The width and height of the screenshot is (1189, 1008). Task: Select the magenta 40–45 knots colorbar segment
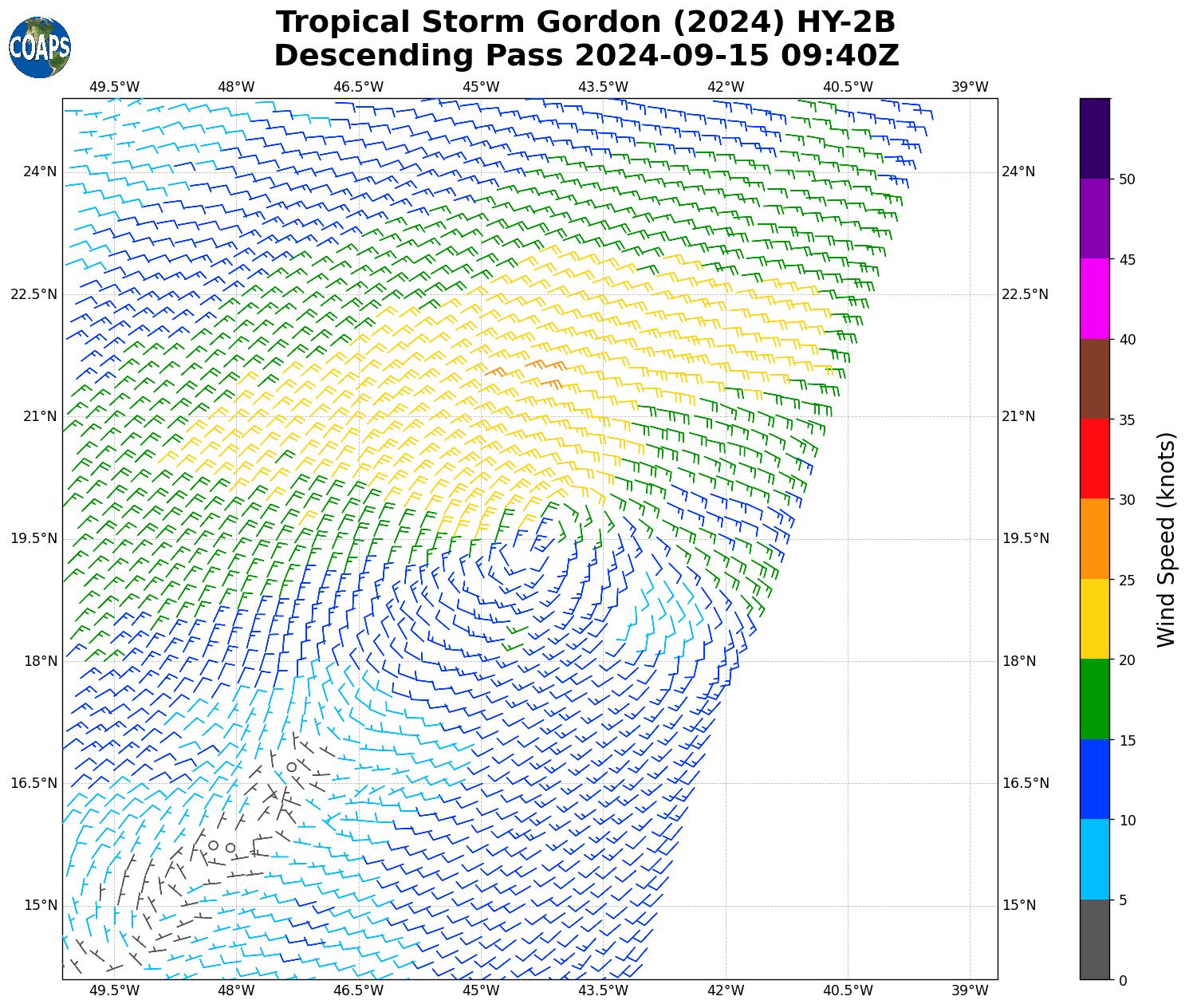1094,298
